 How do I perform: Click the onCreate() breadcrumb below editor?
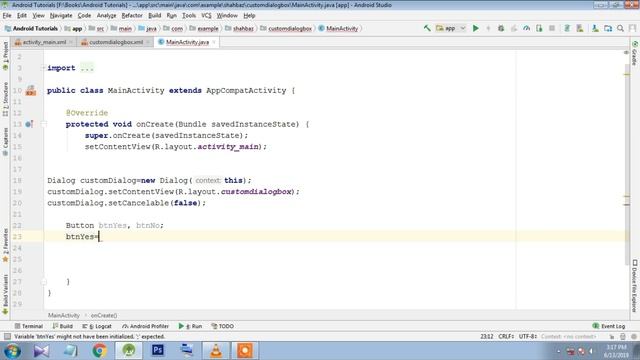(104, 316)
